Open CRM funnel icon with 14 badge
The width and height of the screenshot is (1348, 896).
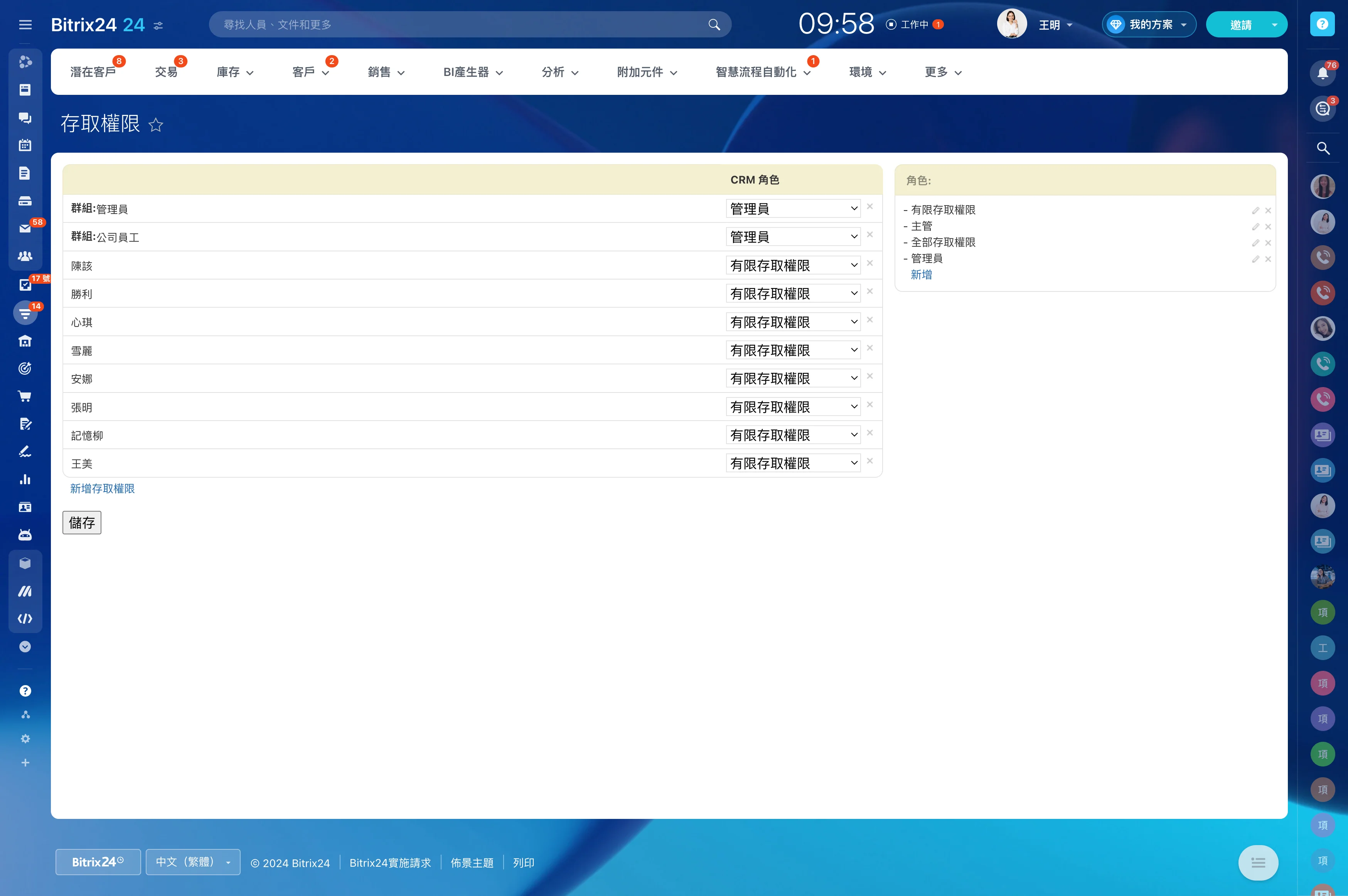tap(25, 313)
